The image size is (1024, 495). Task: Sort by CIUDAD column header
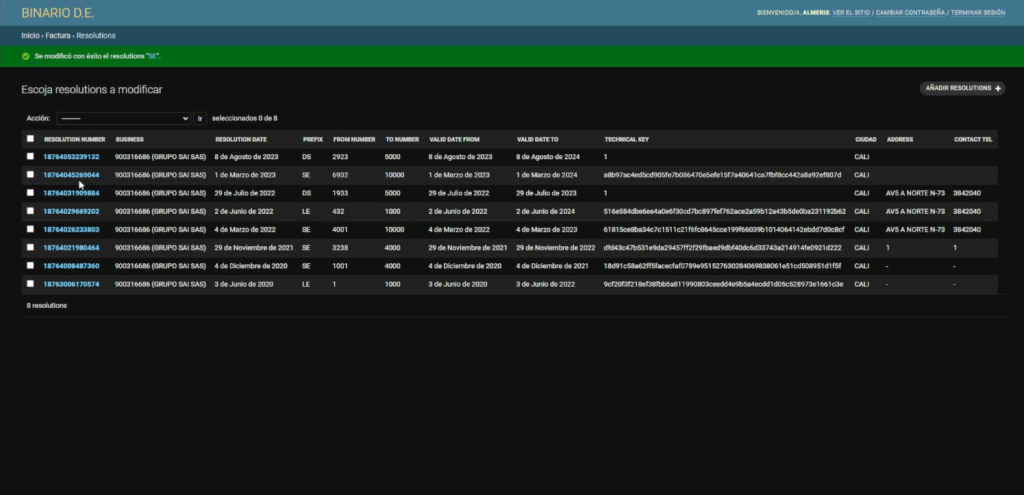point(865,140)
